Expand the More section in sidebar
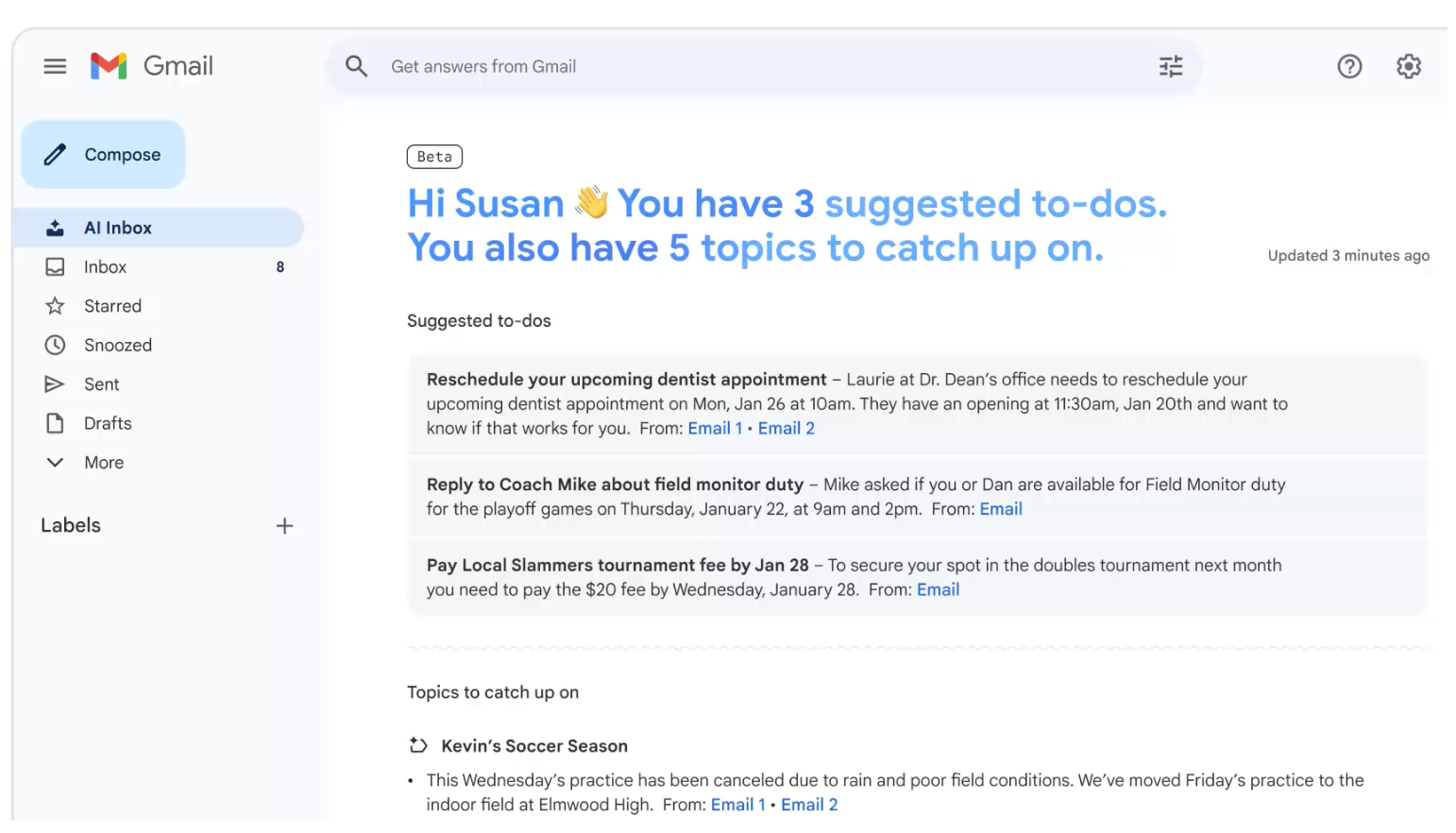Image resolution: width=1456 pixels, height=833 pixels. [103, 463]
